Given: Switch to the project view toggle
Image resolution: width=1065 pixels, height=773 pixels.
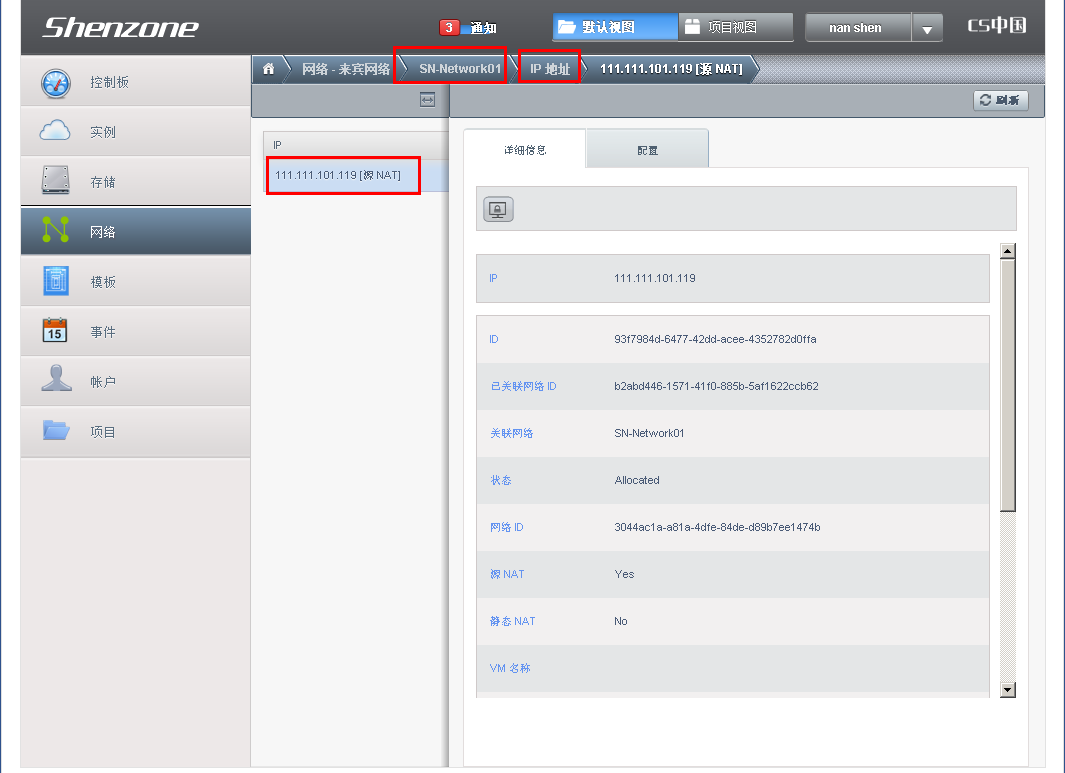Looking at the screenshot, I should (x=735, y=27).
